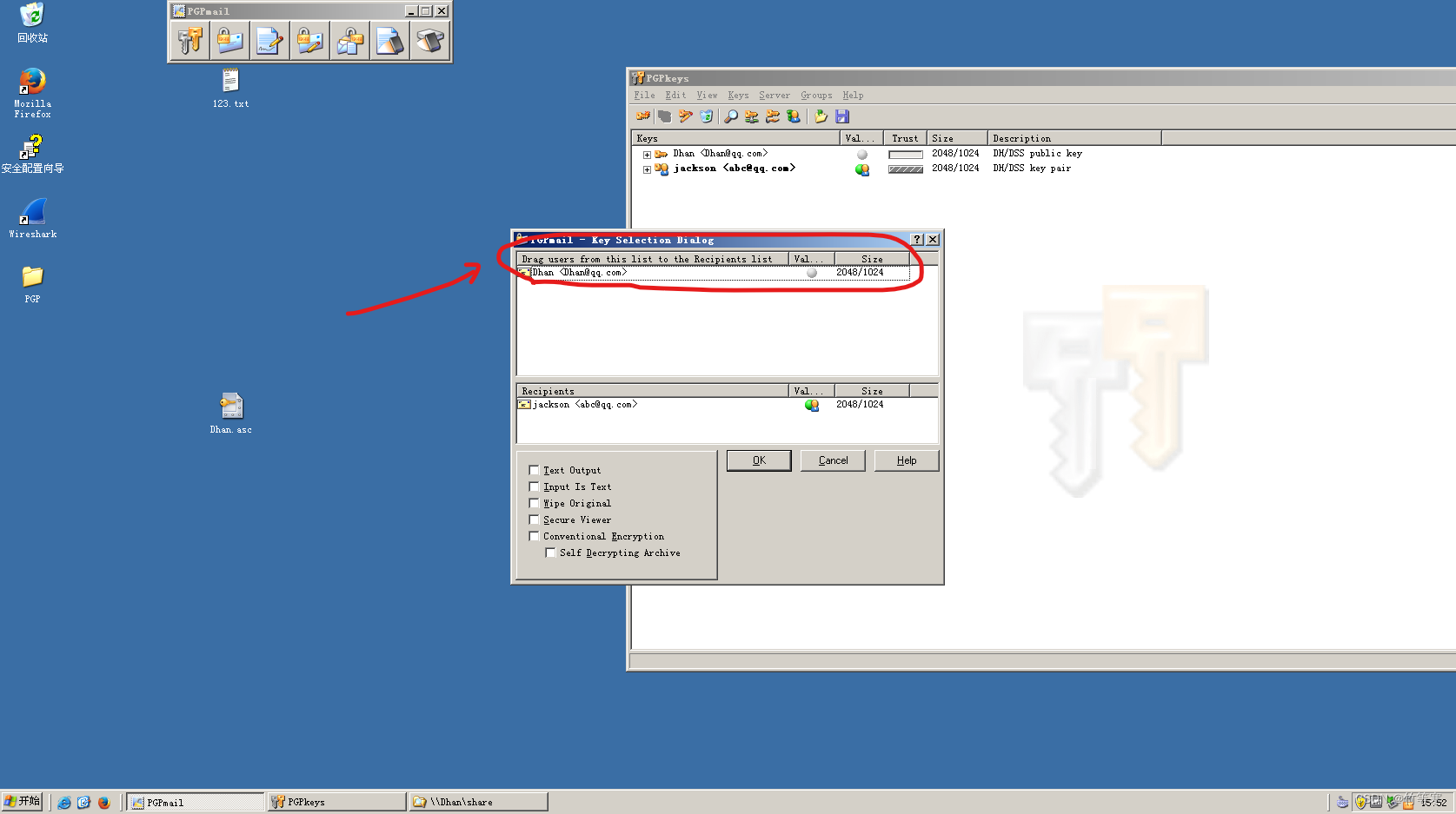The image size is (1456, 814).
Task: Switch to PGPmail taskbar button
Action: tap(196, 802)
